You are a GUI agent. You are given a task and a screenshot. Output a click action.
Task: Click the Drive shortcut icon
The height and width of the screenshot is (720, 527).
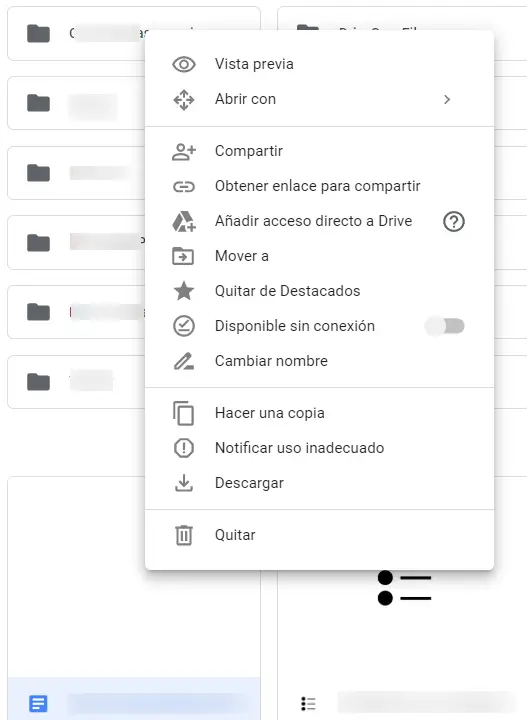pos(184,221)
